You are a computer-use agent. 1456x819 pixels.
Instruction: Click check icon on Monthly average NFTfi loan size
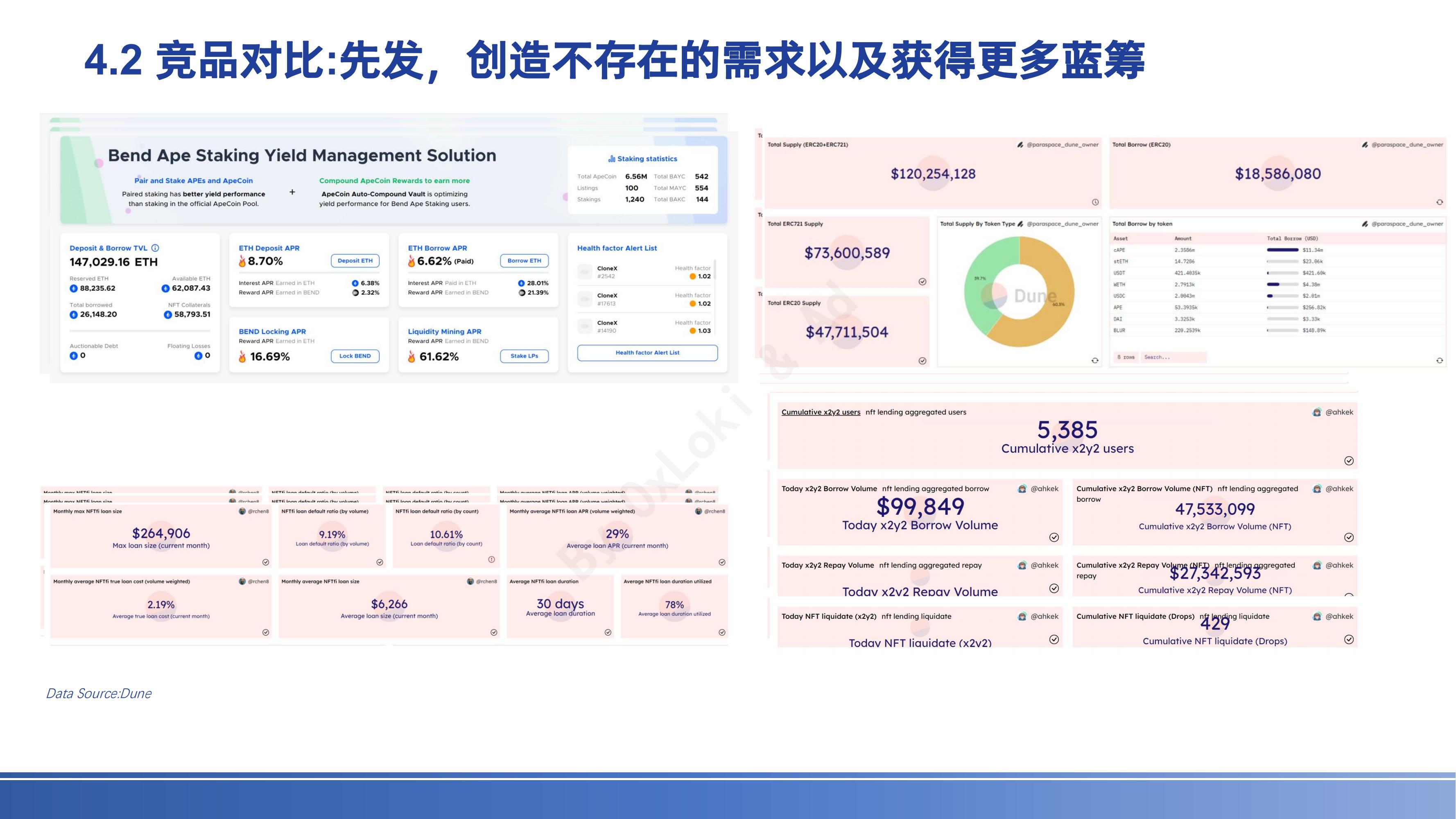tap(494, 633)
